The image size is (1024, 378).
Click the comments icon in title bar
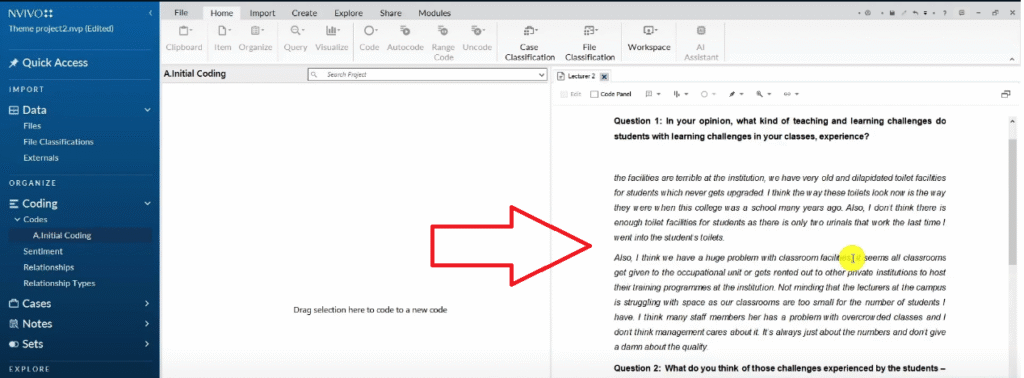point(961,13)
